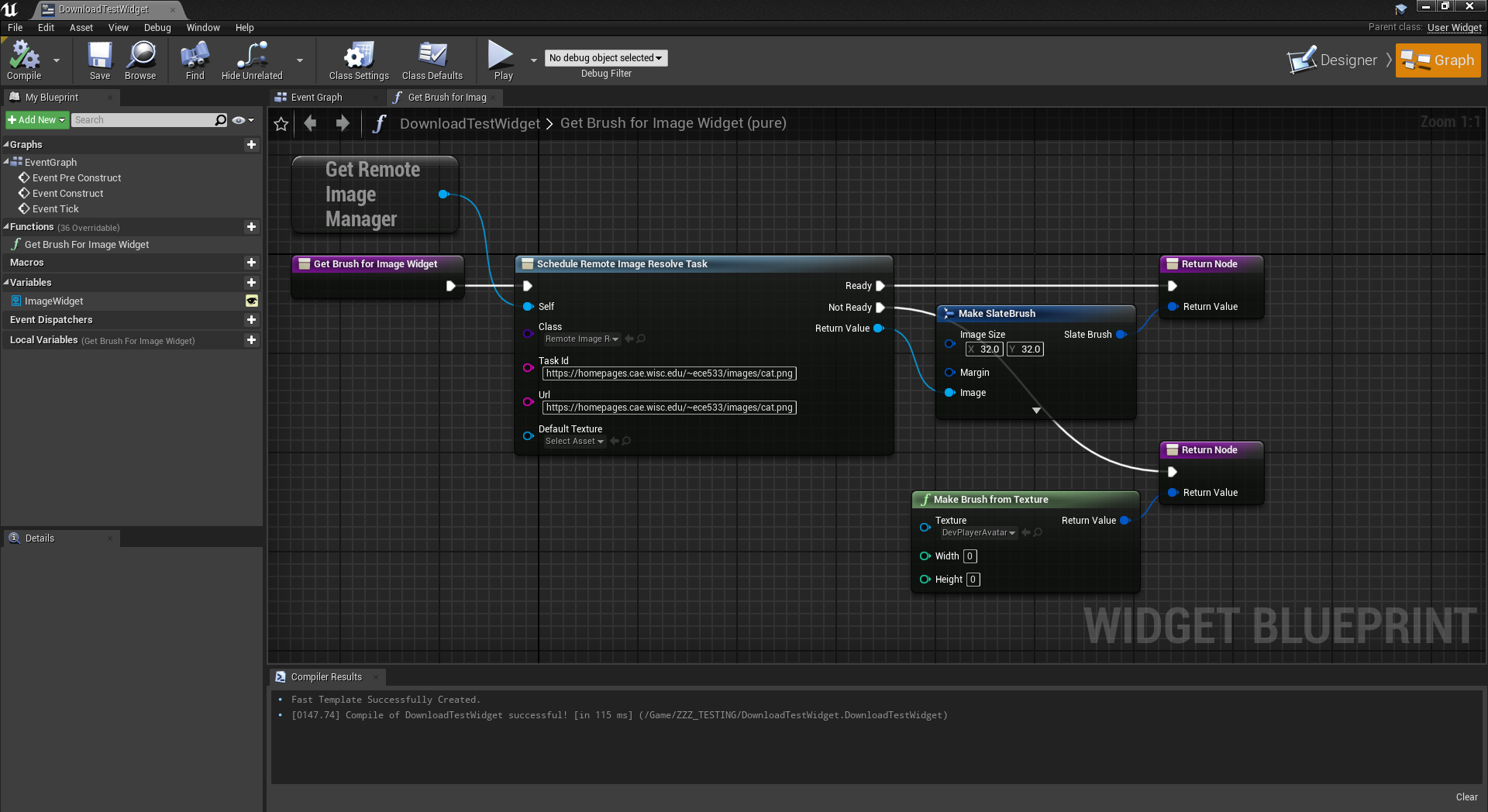Click the Task Id text field
Viewport: 1488px width, 812px height.
[670, 373]
